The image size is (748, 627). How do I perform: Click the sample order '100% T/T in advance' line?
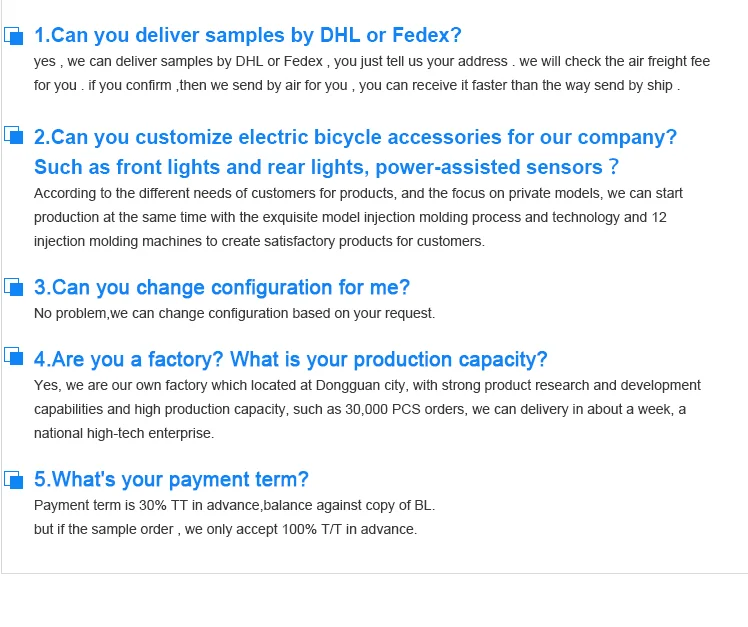click(225, 529)
